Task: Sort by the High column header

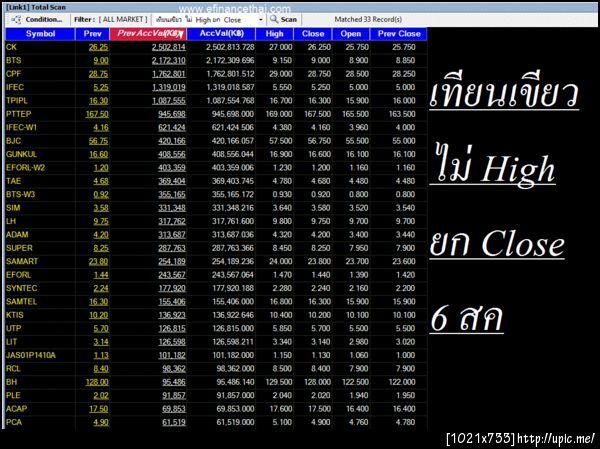Action: pos(274,34)
